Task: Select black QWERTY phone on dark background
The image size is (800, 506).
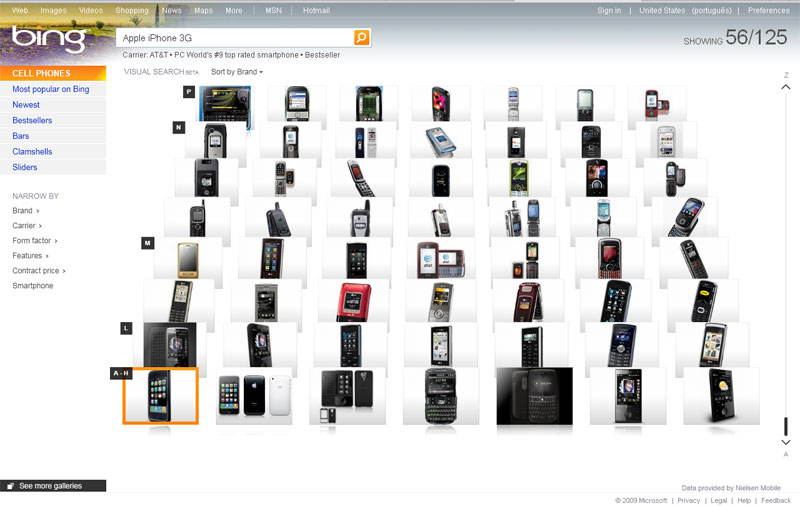Action: point(535,396)
